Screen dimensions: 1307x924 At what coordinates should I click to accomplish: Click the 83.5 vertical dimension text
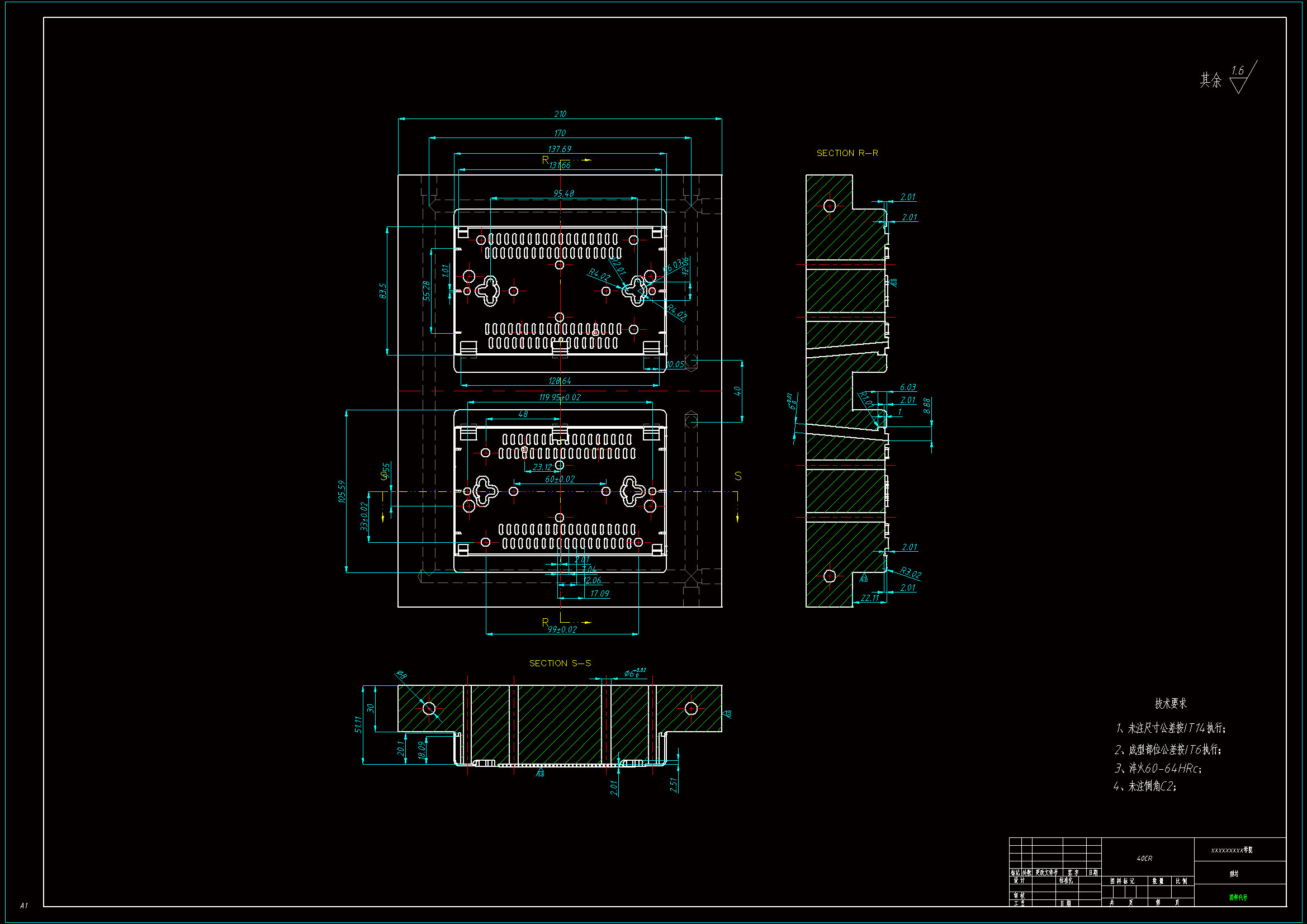click(382, 291)
